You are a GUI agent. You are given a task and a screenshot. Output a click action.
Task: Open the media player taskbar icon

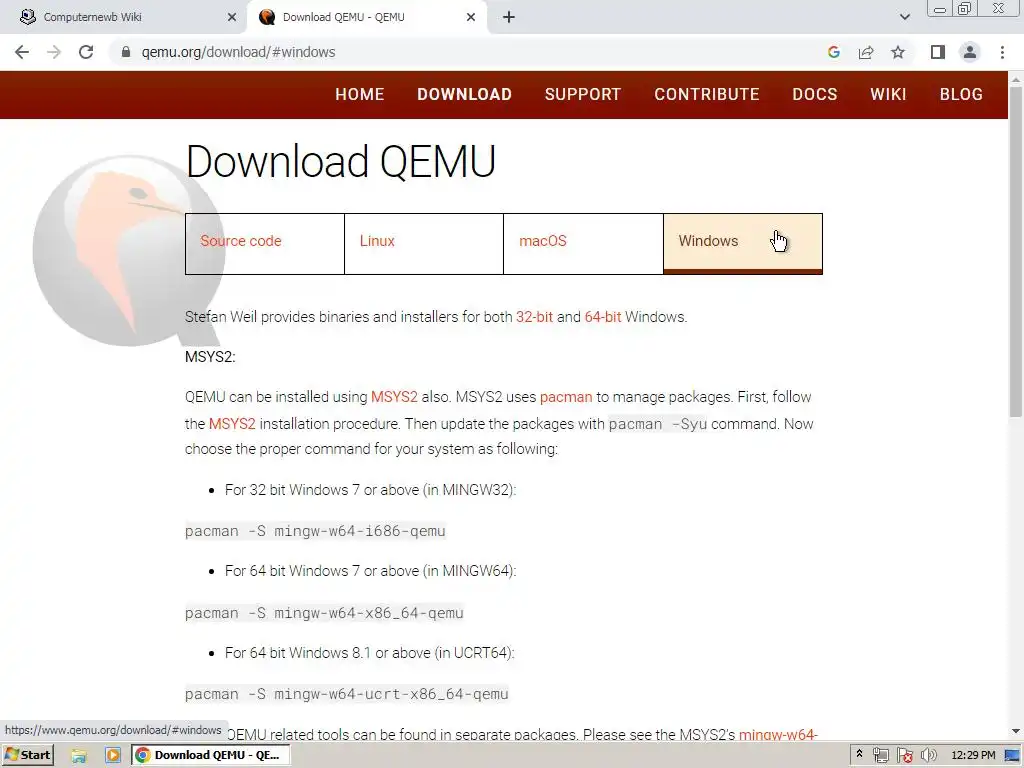(x=112, y=756)
